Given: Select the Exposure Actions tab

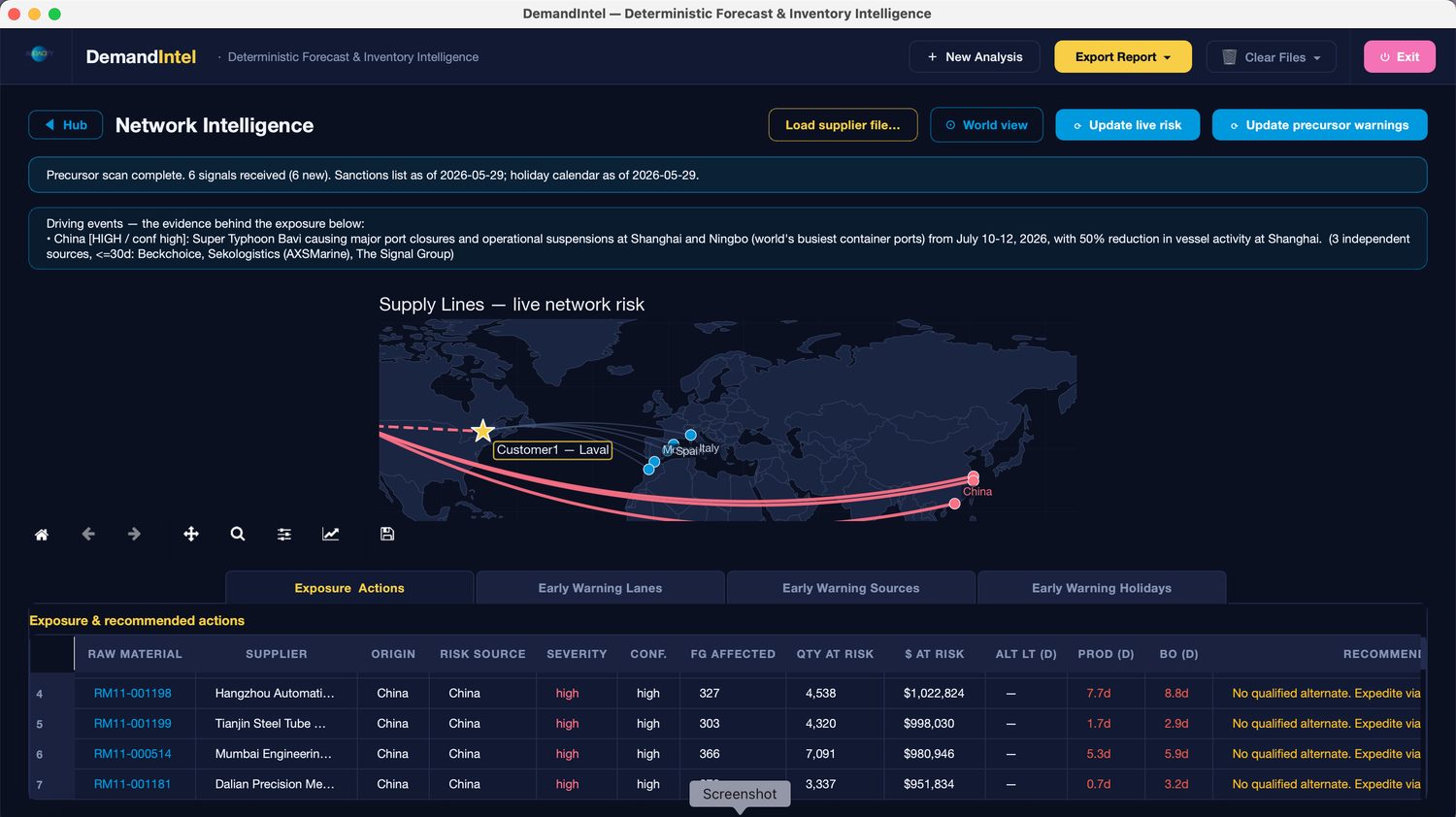Looking at the screenshot, I should 349,588.
